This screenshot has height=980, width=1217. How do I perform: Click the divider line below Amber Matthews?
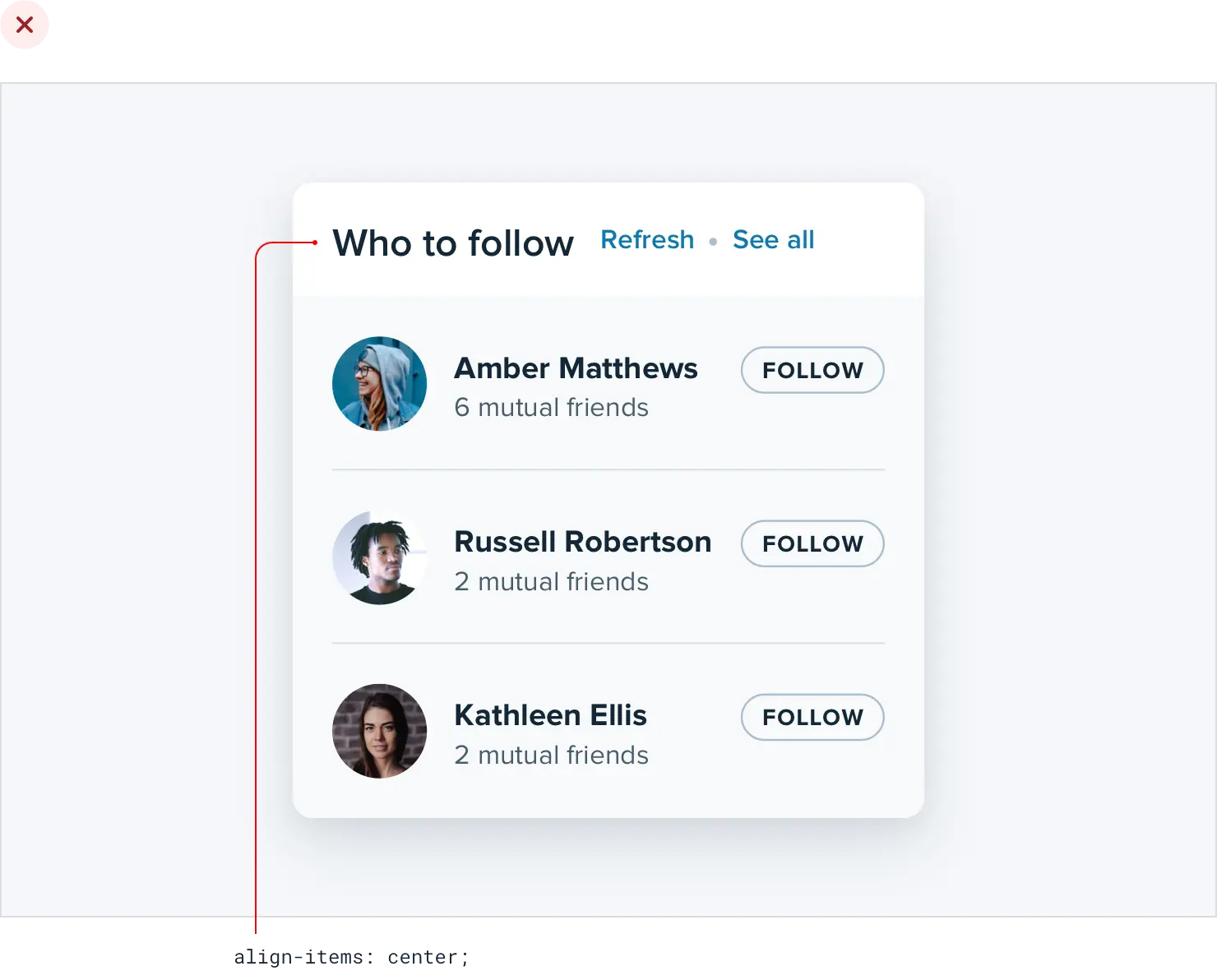pos(608,469)
